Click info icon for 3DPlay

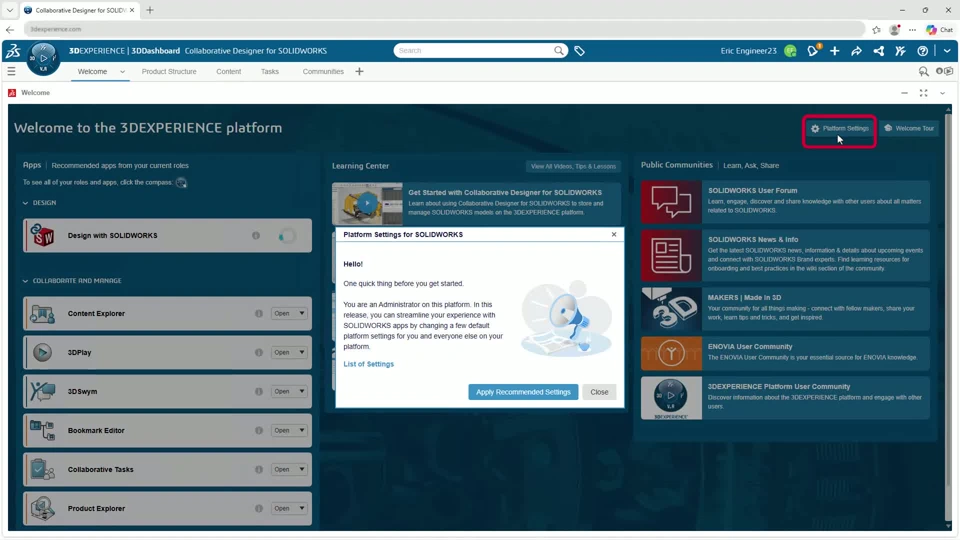259,353
